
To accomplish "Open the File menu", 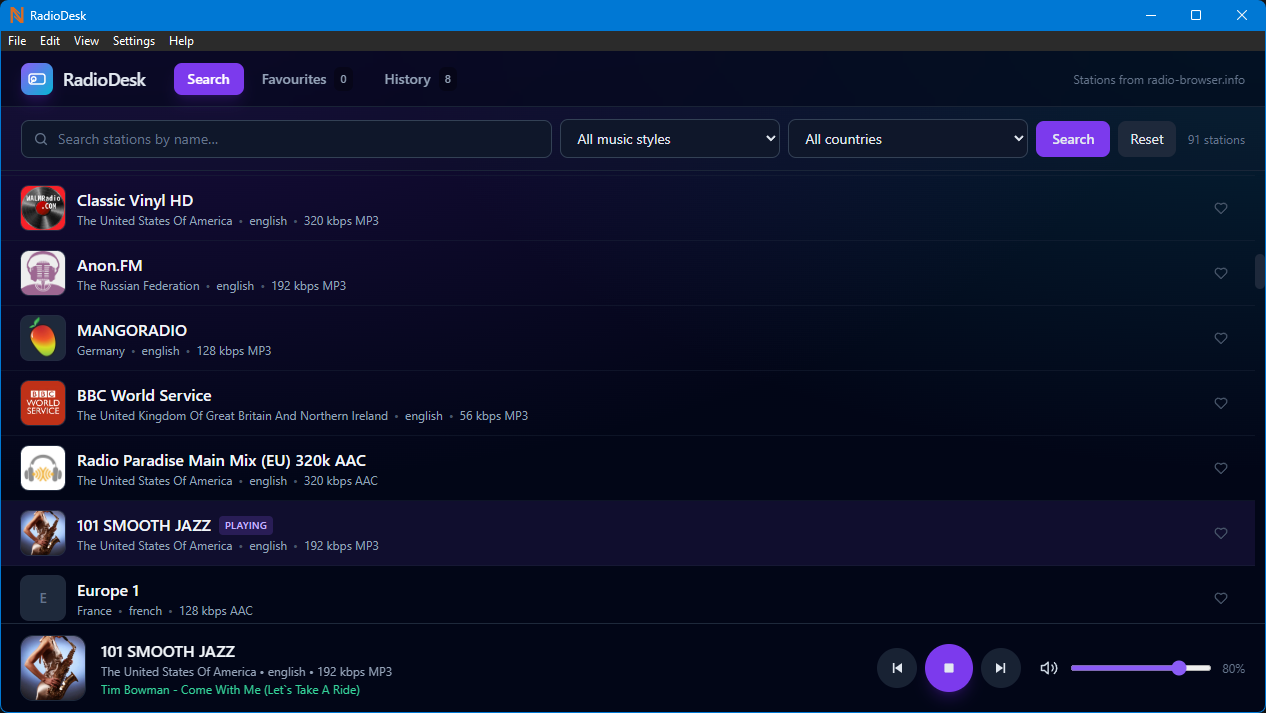I will (x=17, y=41).
